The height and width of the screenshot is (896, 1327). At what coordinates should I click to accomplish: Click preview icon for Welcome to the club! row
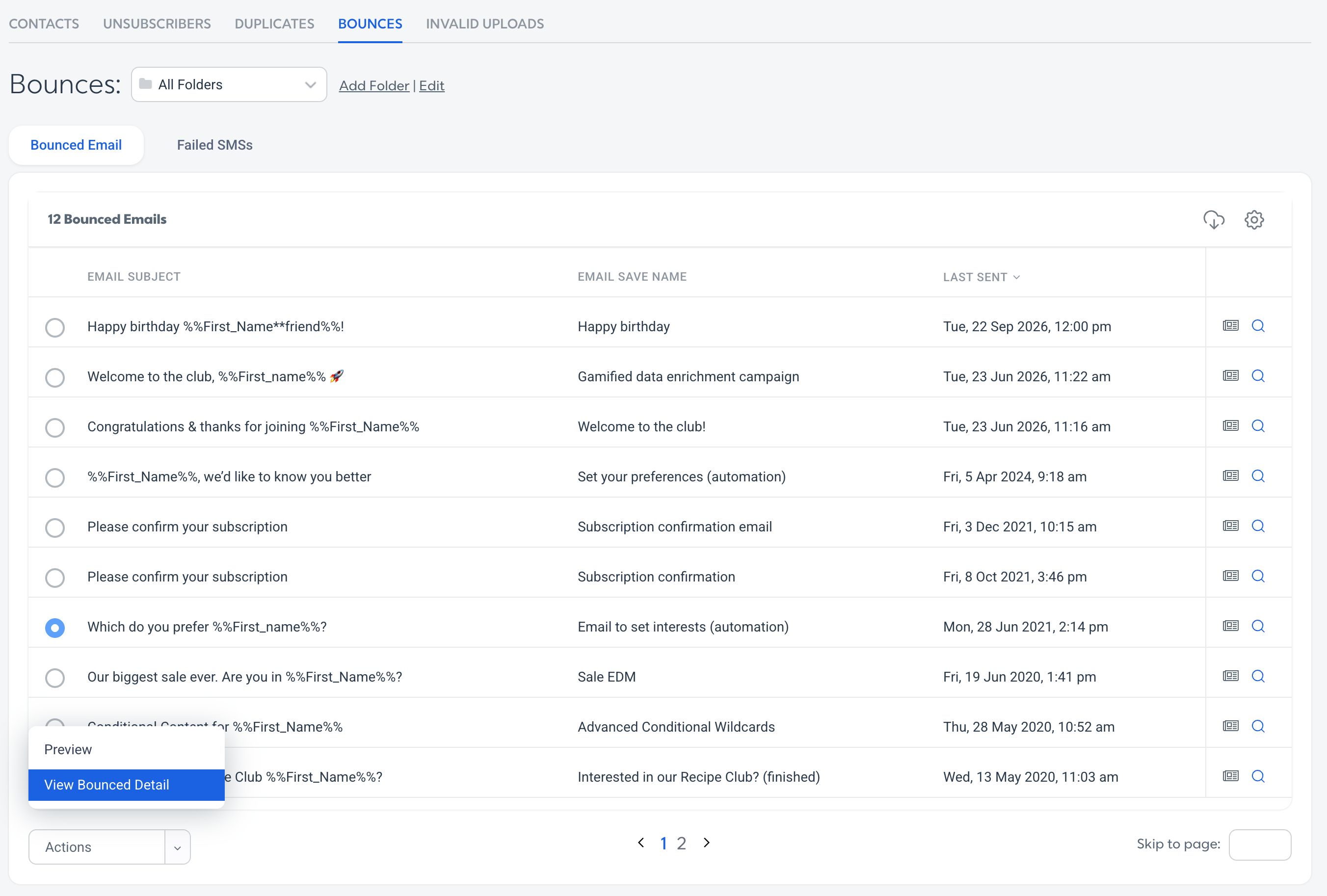[1230, 426]
